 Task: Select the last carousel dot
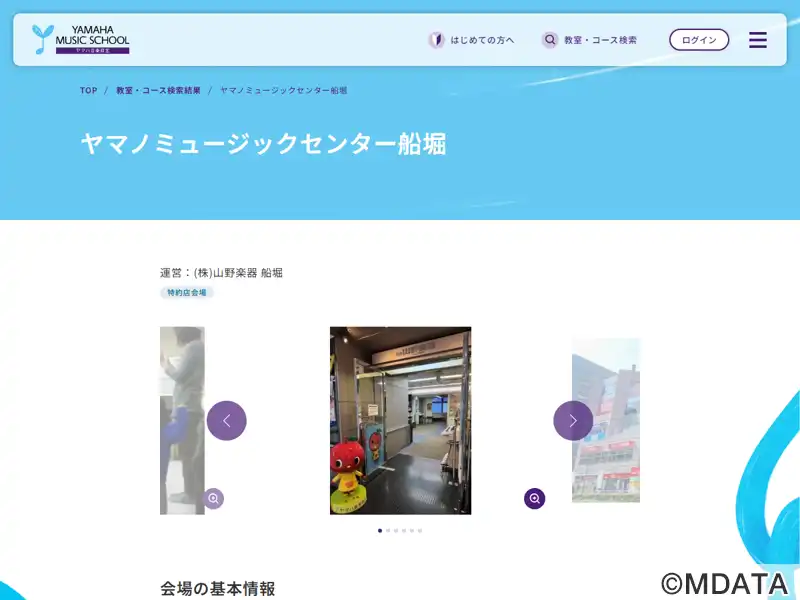tap(420, 531)
